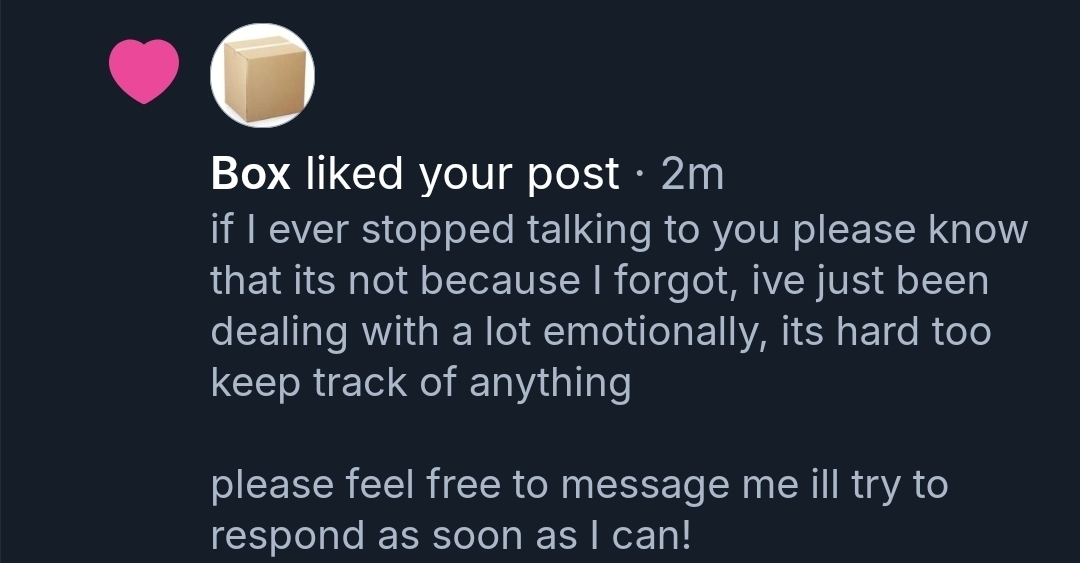Open the "Box" username profile link

pos(250,175)
